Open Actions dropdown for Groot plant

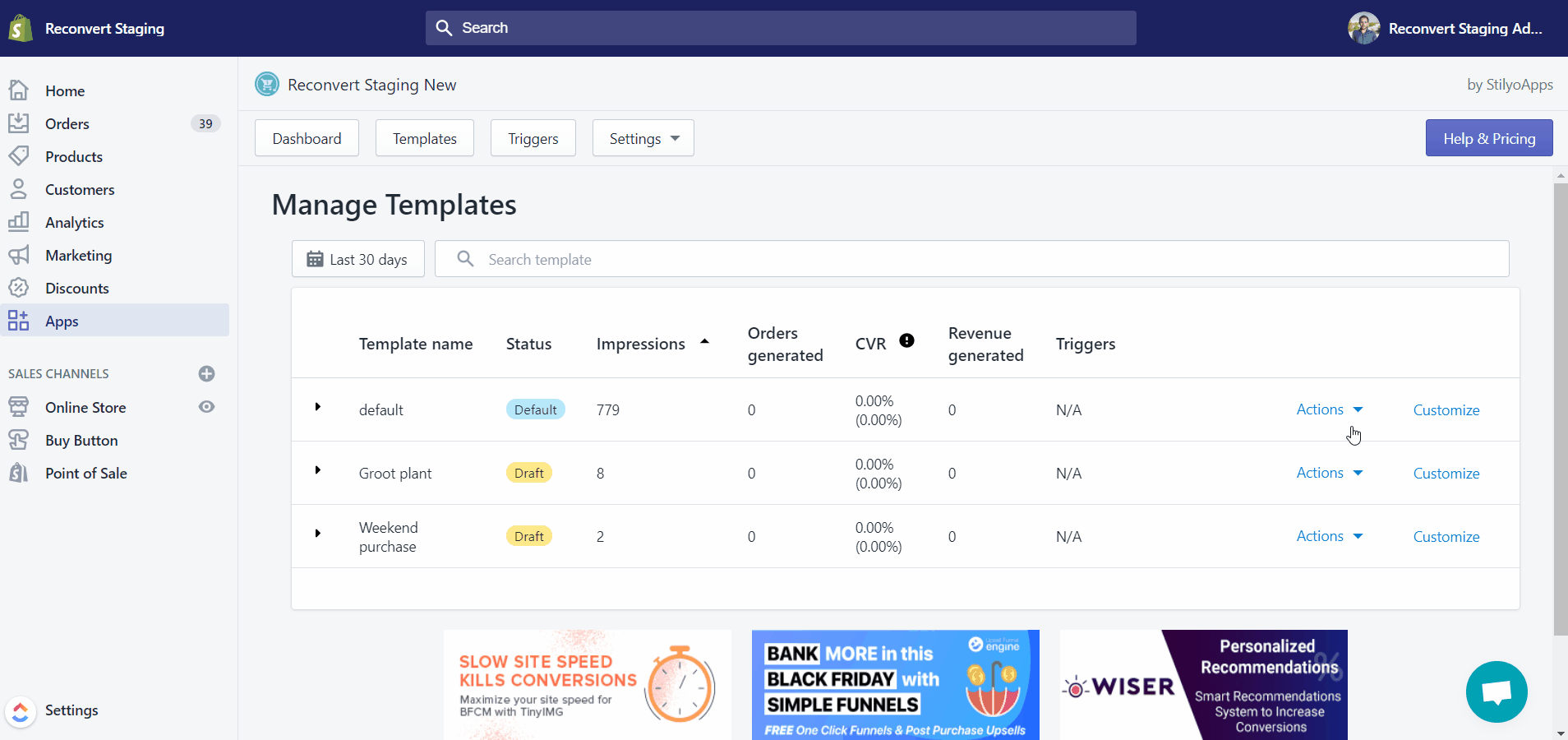[x=1329, y=473]
